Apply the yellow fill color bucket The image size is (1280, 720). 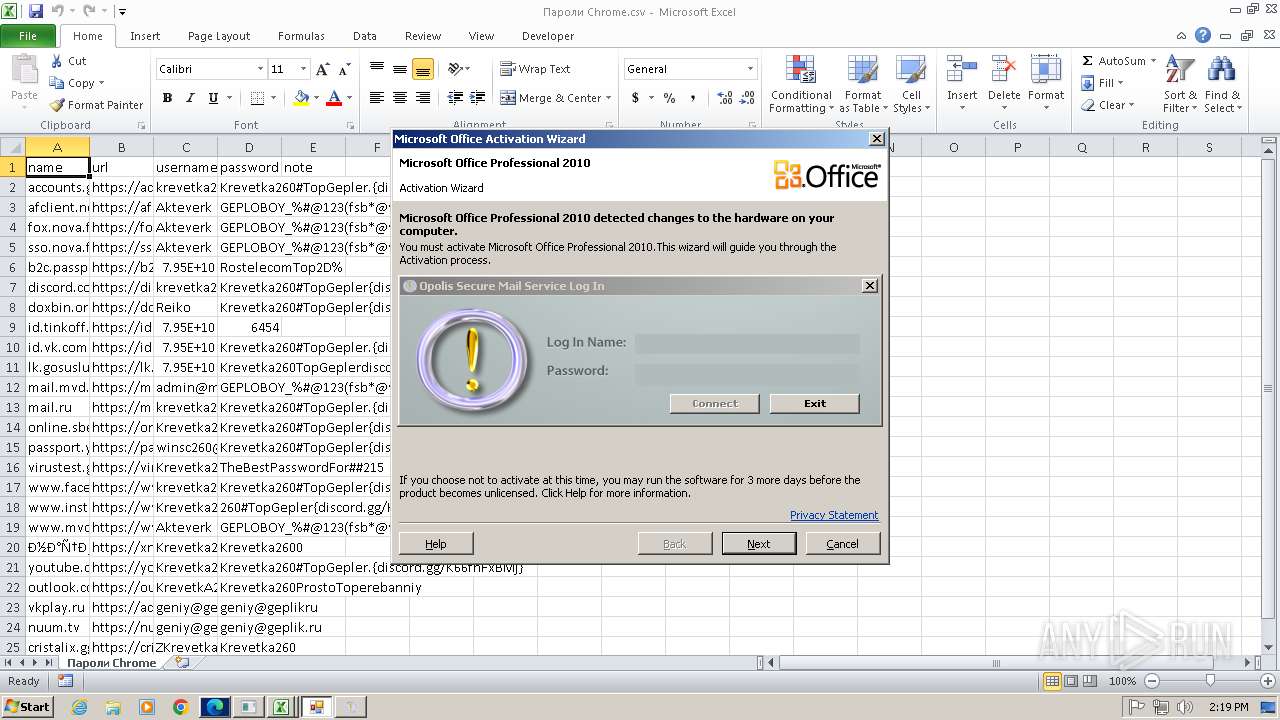(x=301, y=98)
